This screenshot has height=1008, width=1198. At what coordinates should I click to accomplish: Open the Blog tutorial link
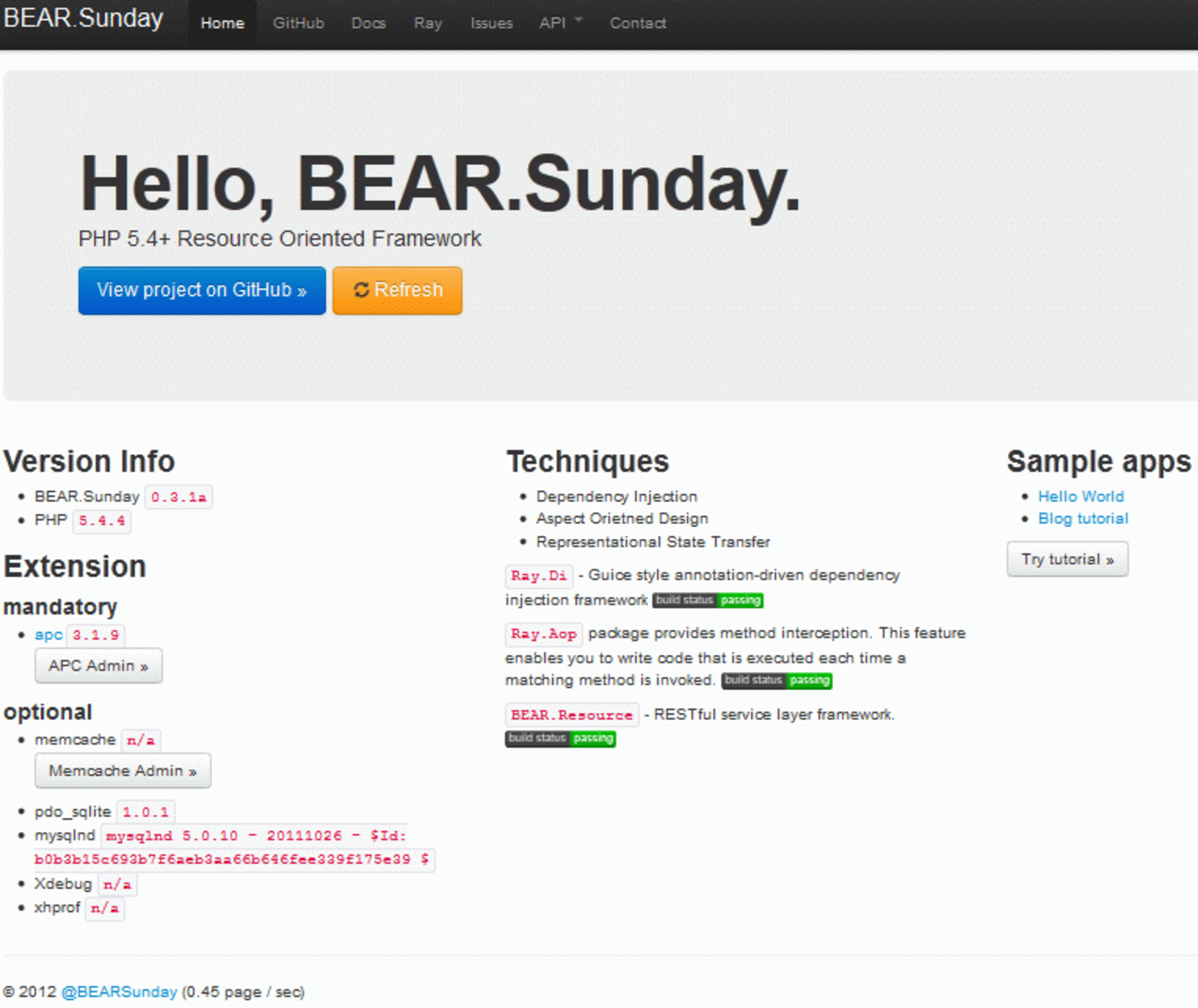click(1083, 519)
